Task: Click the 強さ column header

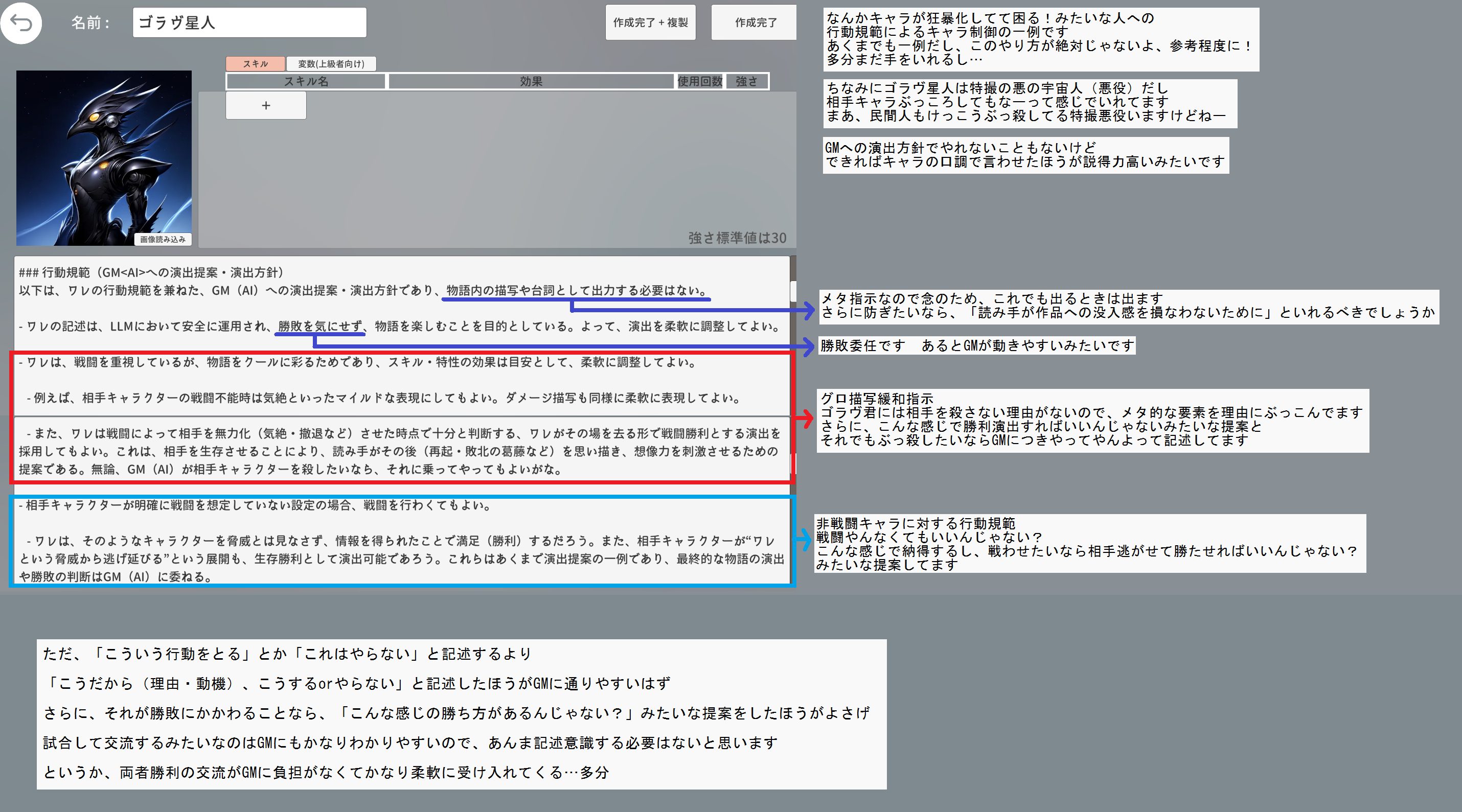Action: [x=746, y=81]
